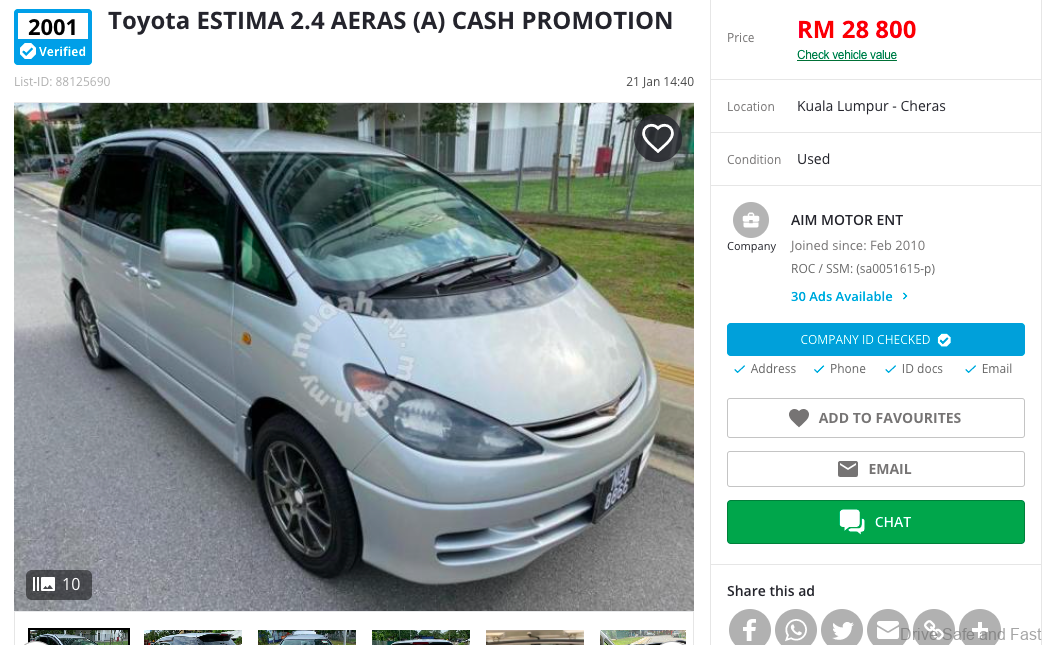Share the ad via WhatsApp
Viewport: 1047px width, 645px height.
pos(796,629)
